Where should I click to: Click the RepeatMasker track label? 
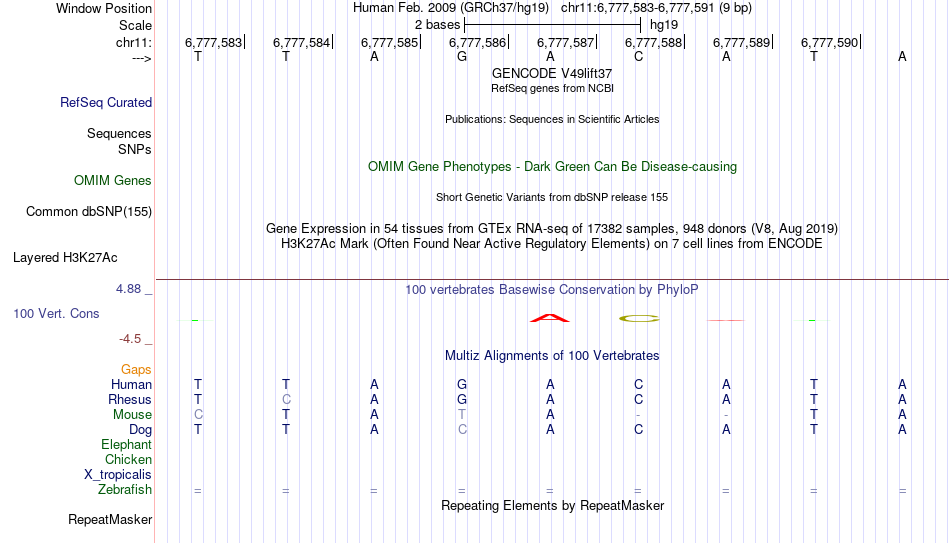pyautogui.click(x=110, y=519)
